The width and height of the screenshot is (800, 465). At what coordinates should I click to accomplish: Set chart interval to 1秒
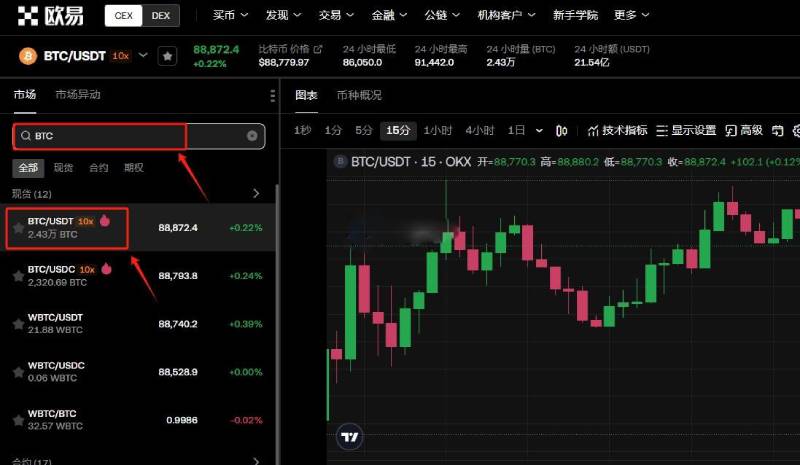point(302,131)
